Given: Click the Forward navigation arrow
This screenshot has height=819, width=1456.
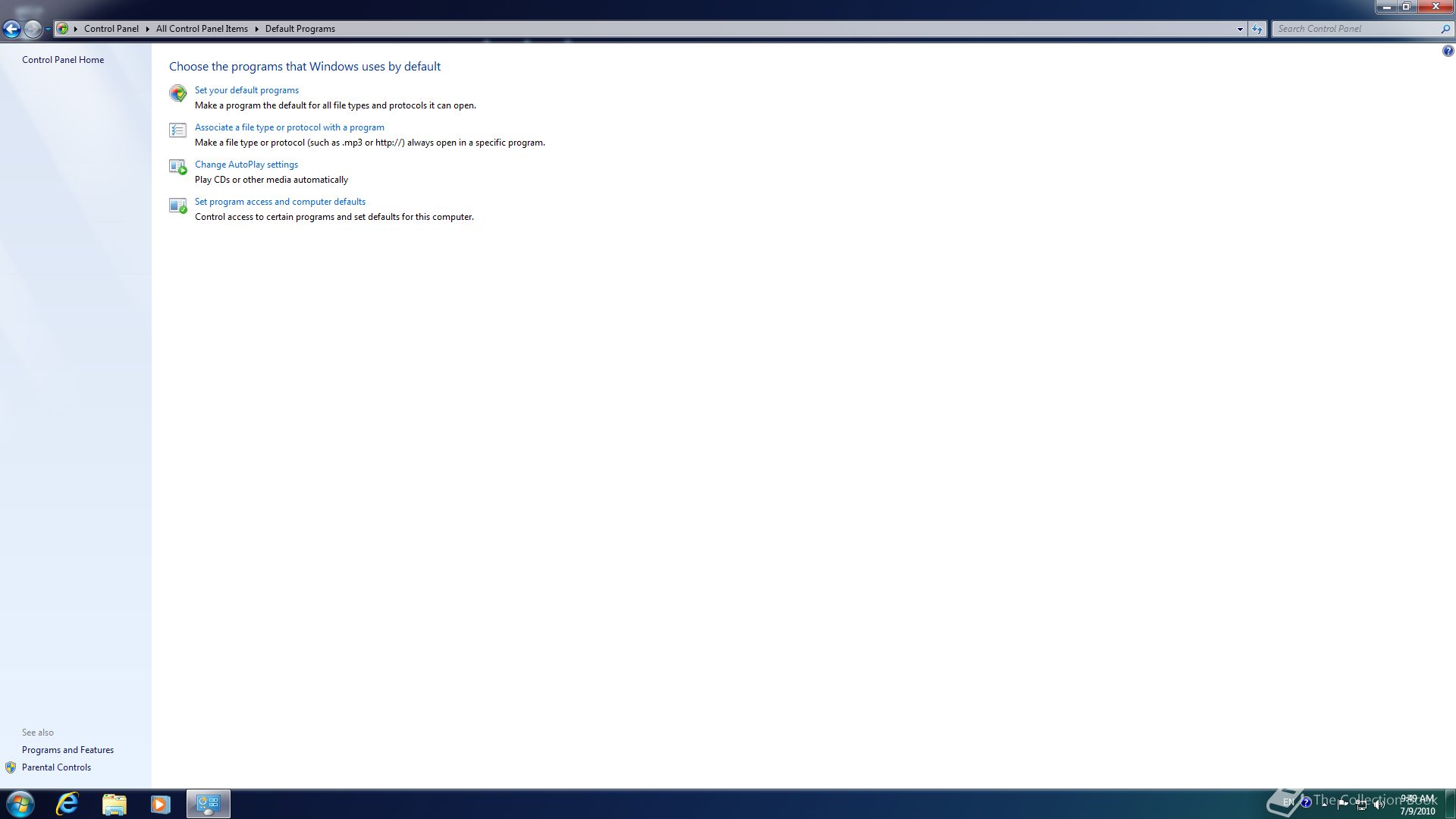Looking at the screenshot, I should coord(33,29).
